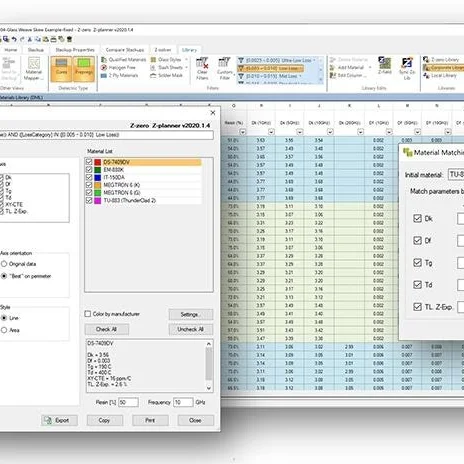This screenshot has width=464, height=464.
Task: Switch to the Corporate Library
Action: 443,68
